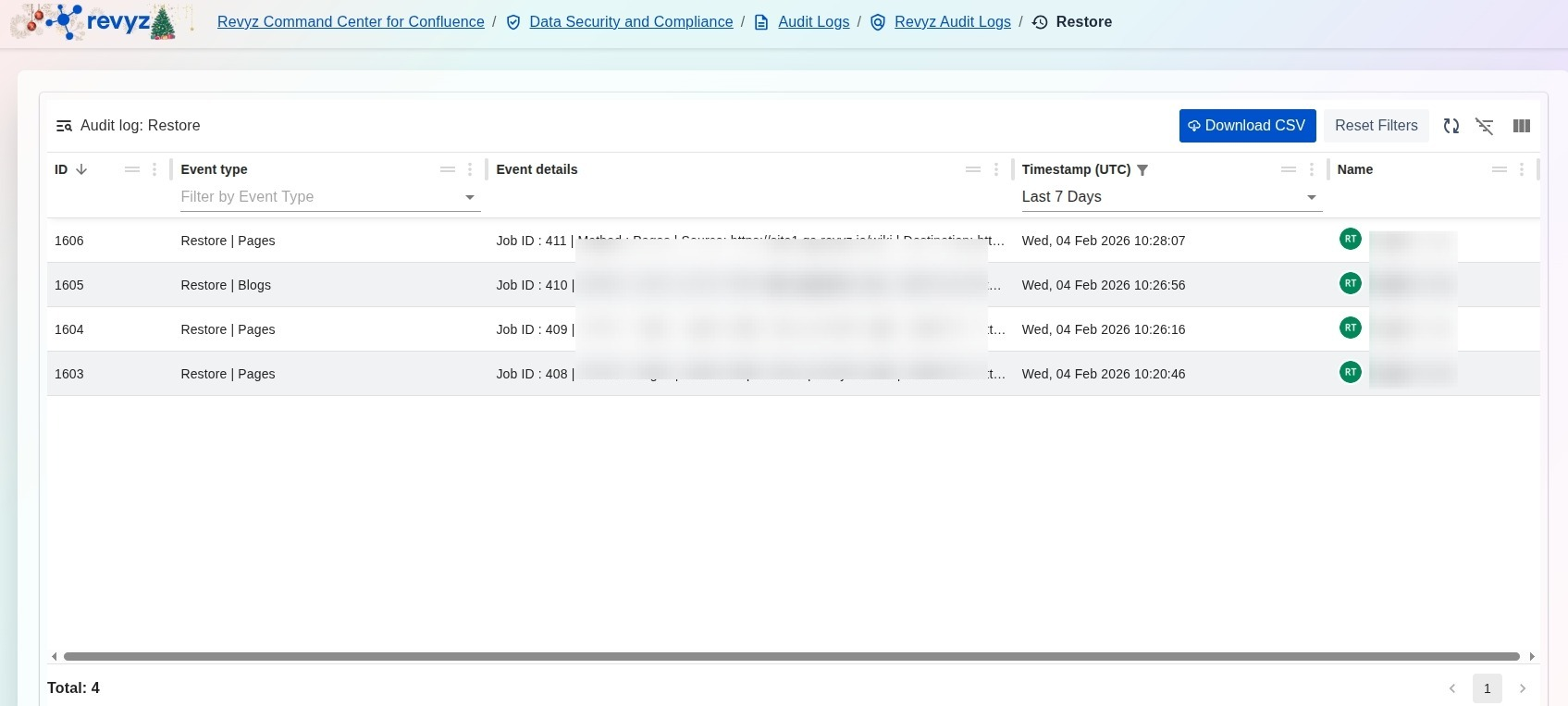Open the Name column options menu
This screenshot has width=1568, height=706.
(1522, 169)
